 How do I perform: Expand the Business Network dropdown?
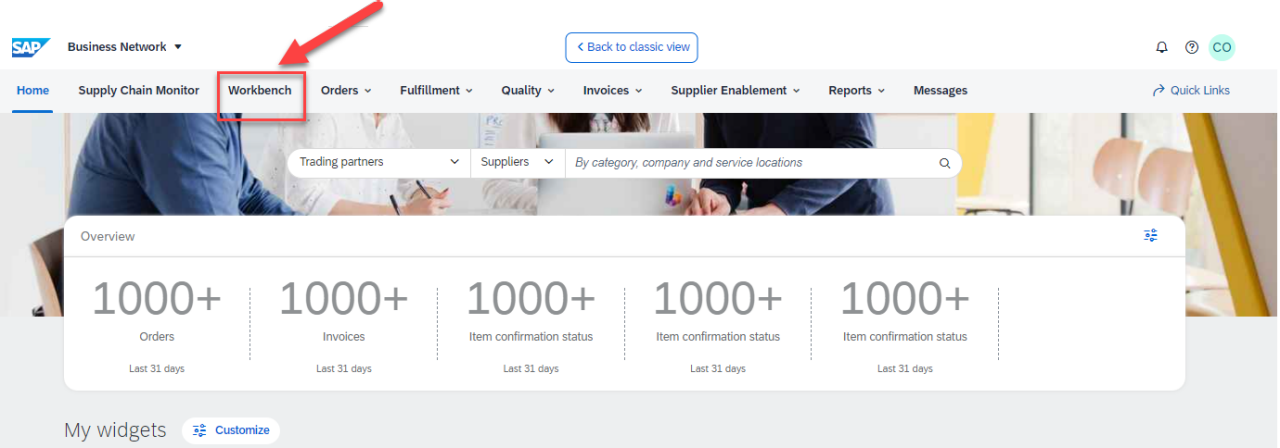click(125, 47)
